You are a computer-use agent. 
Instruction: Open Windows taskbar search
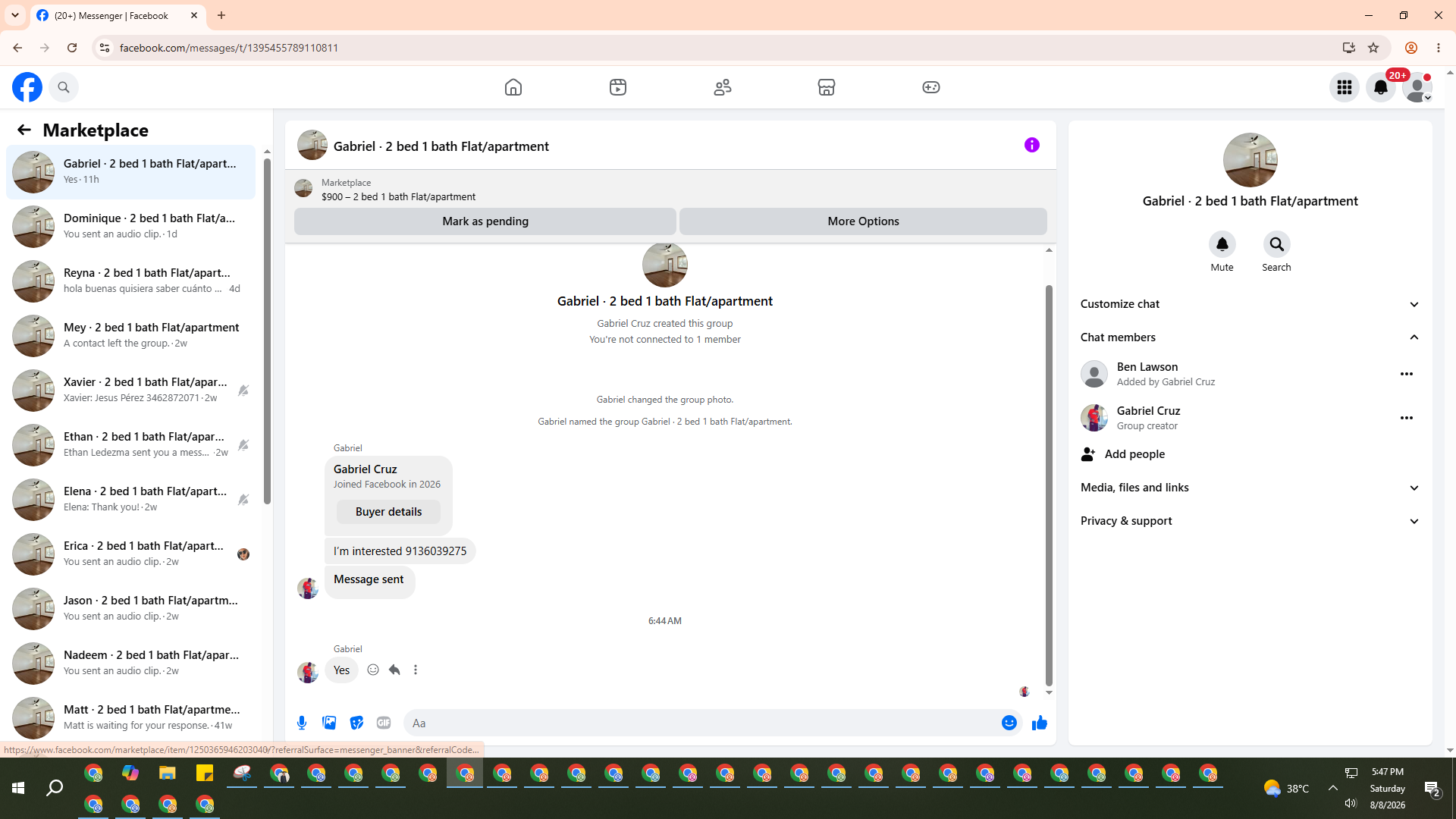pos(55,789)
